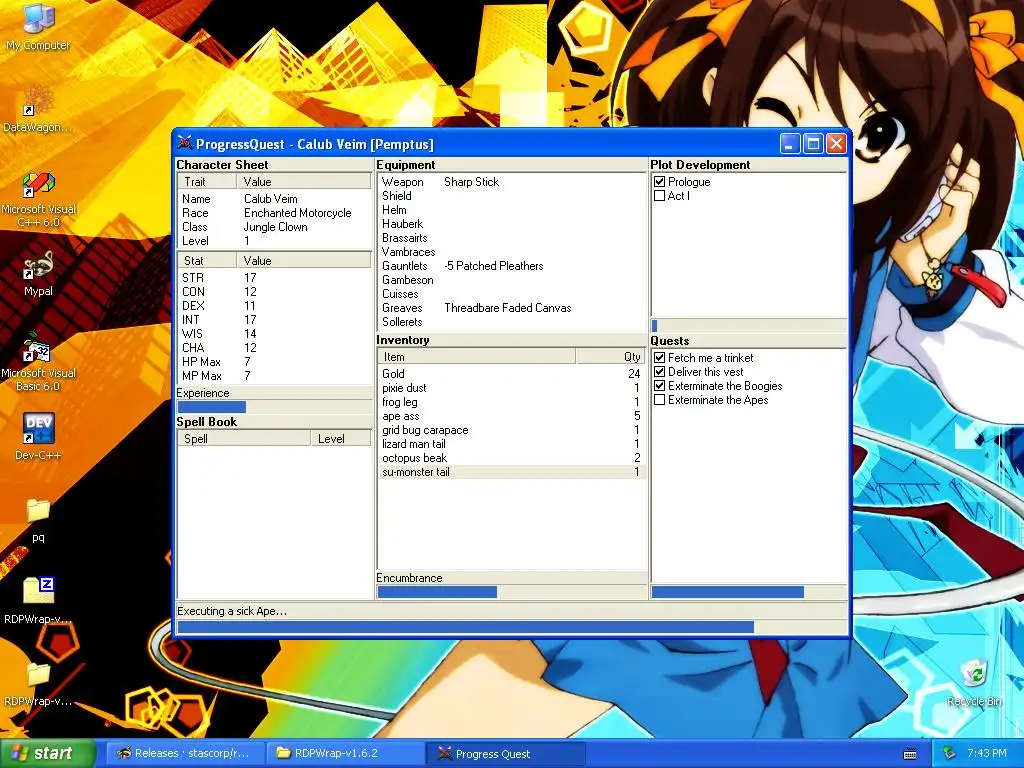Select the lizard man tail row
1024x768 pixels.
coord(511,444)
